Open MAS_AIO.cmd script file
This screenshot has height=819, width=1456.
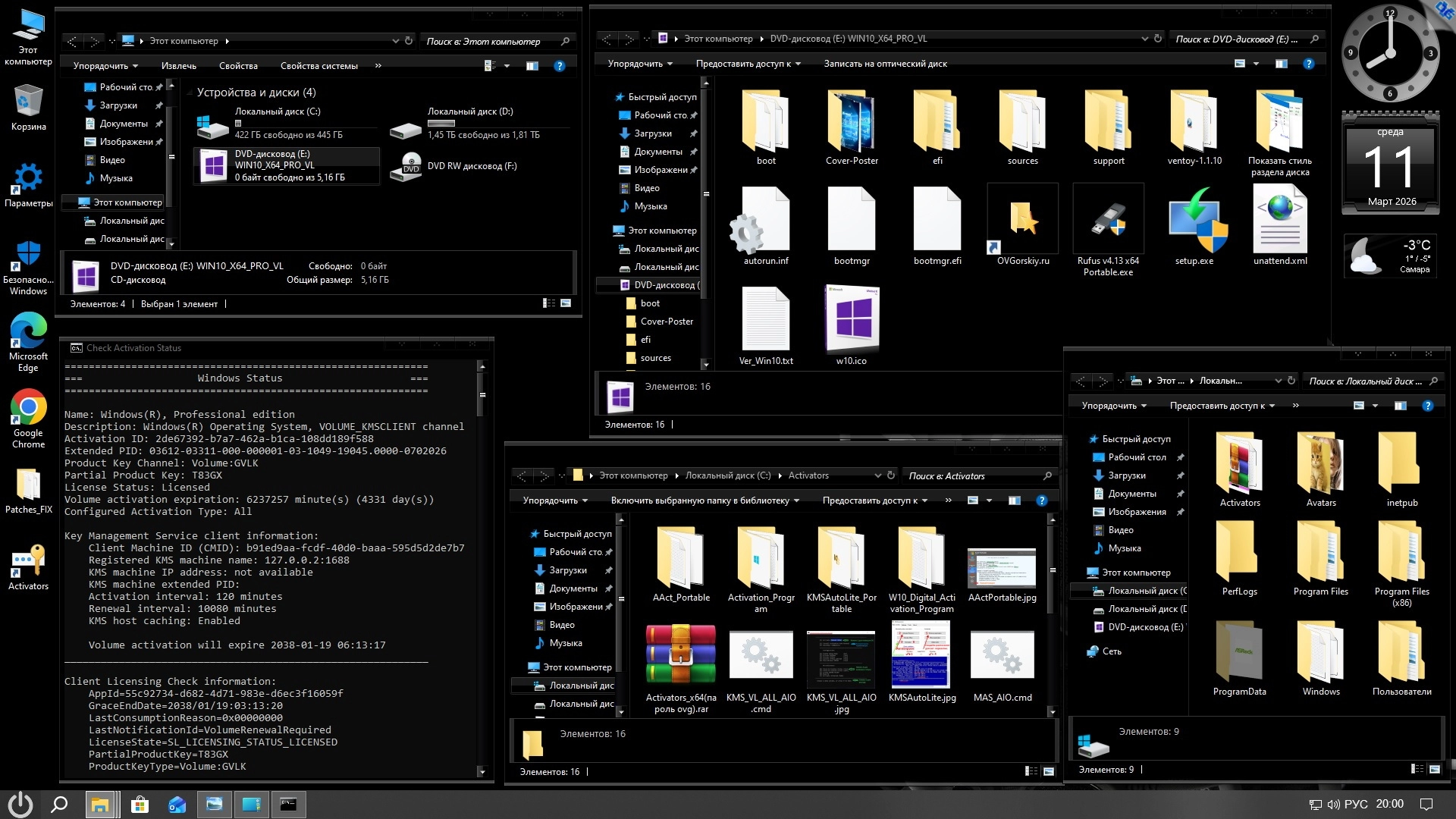click(x=1002, y=654)
